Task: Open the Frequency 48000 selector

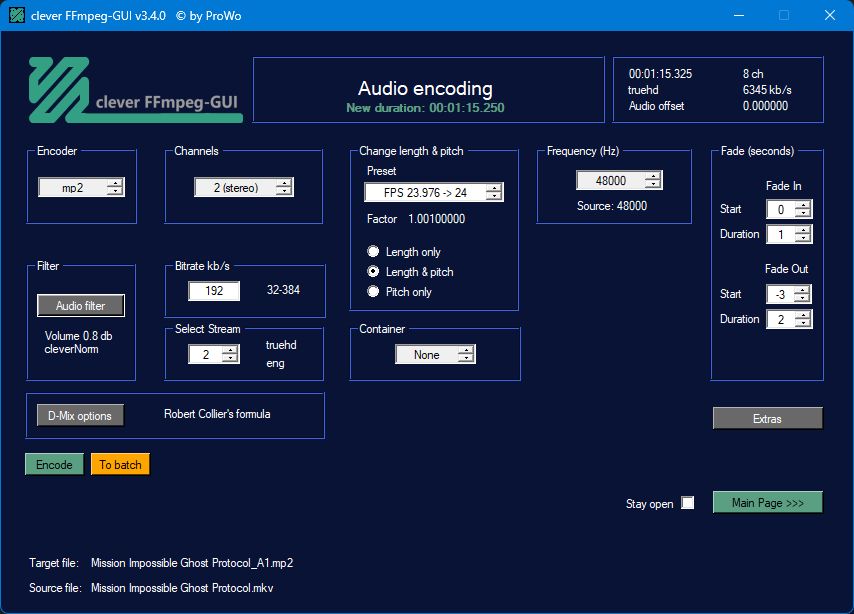Action: pos(619,180)
